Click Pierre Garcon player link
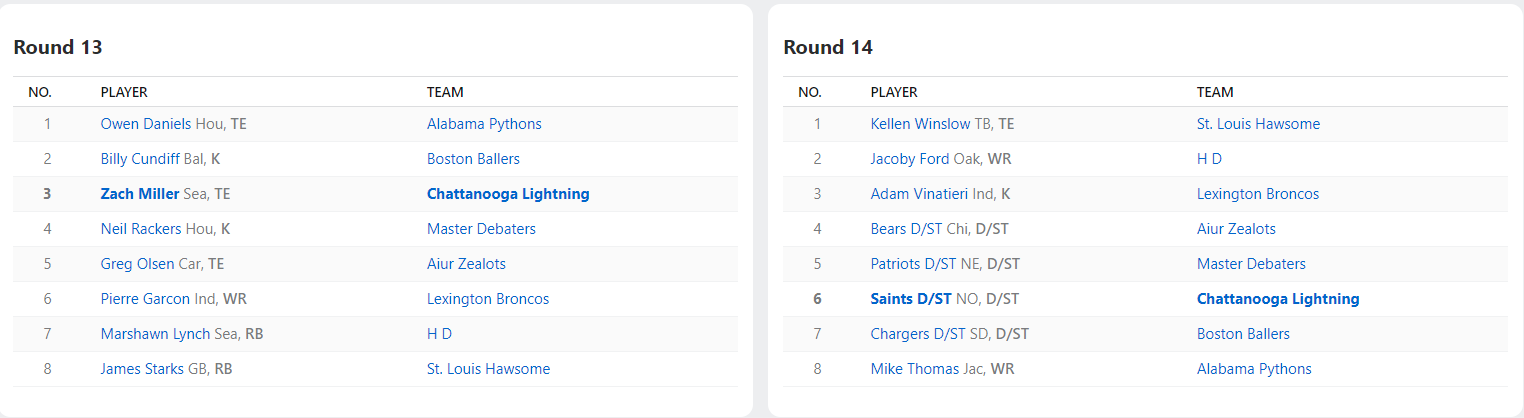This screenshot has width=1524, height=418. (x=145, y=299)
